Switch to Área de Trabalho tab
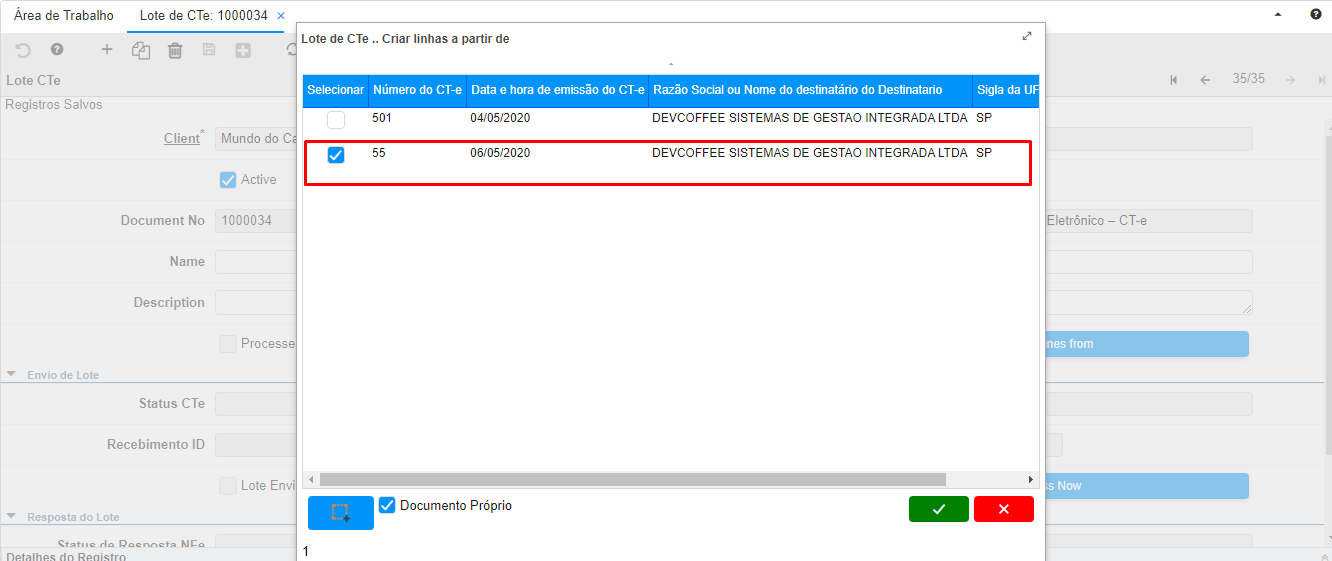This screenshot has height=561, width=1332. (64, 16)
